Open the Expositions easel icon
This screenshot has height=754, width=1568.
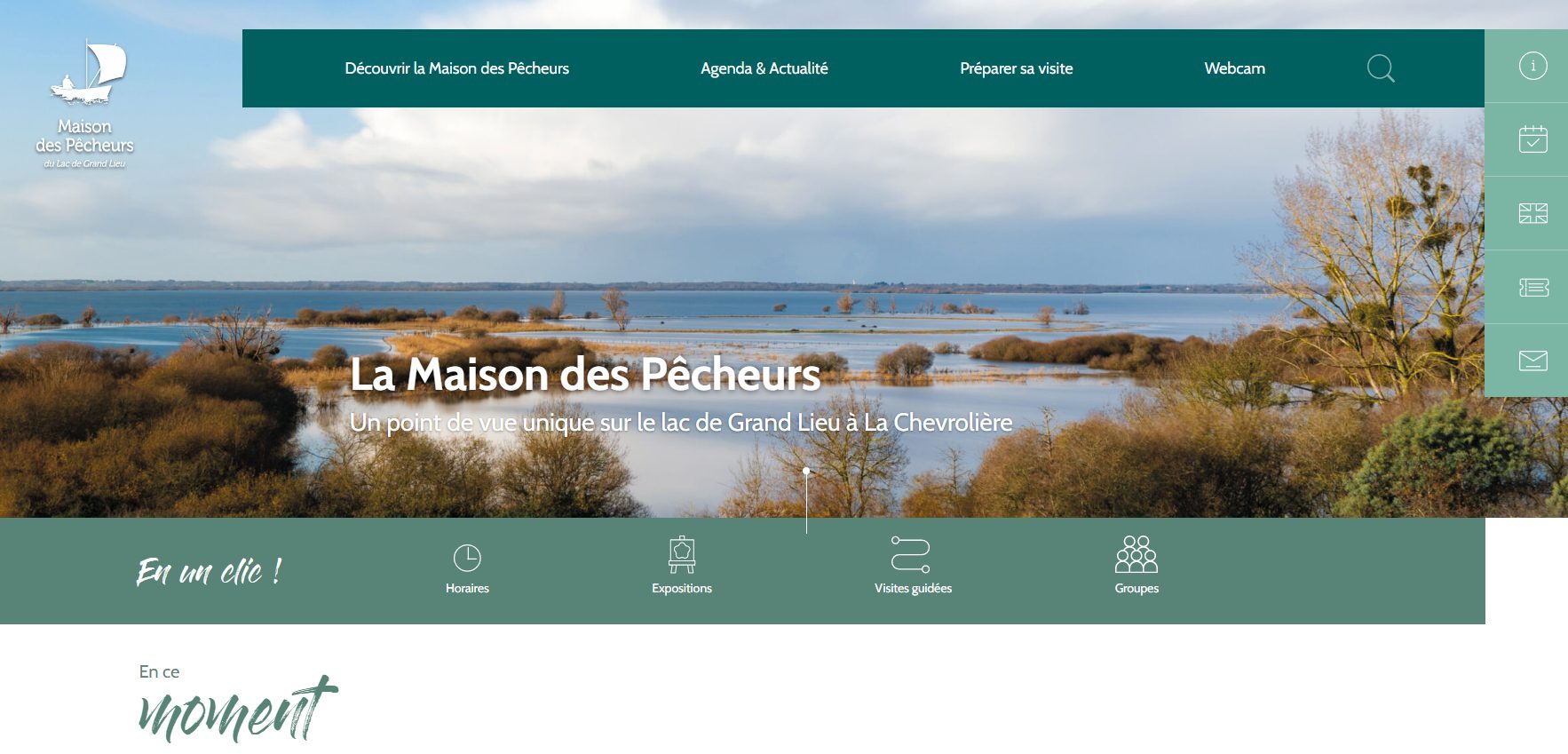pos(682,554)
